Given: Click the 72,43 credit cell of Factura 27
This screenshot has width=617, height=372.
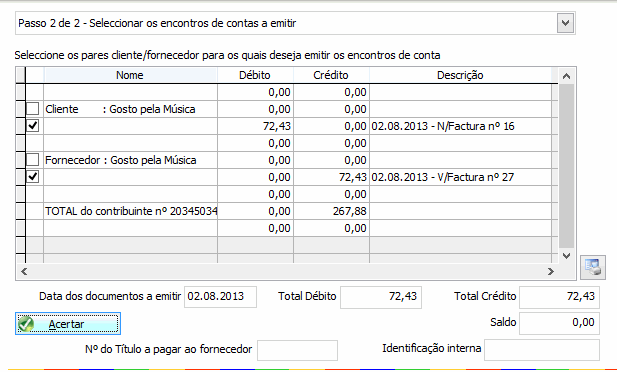Looking at the screenshot, I should [x=331, y=177].
